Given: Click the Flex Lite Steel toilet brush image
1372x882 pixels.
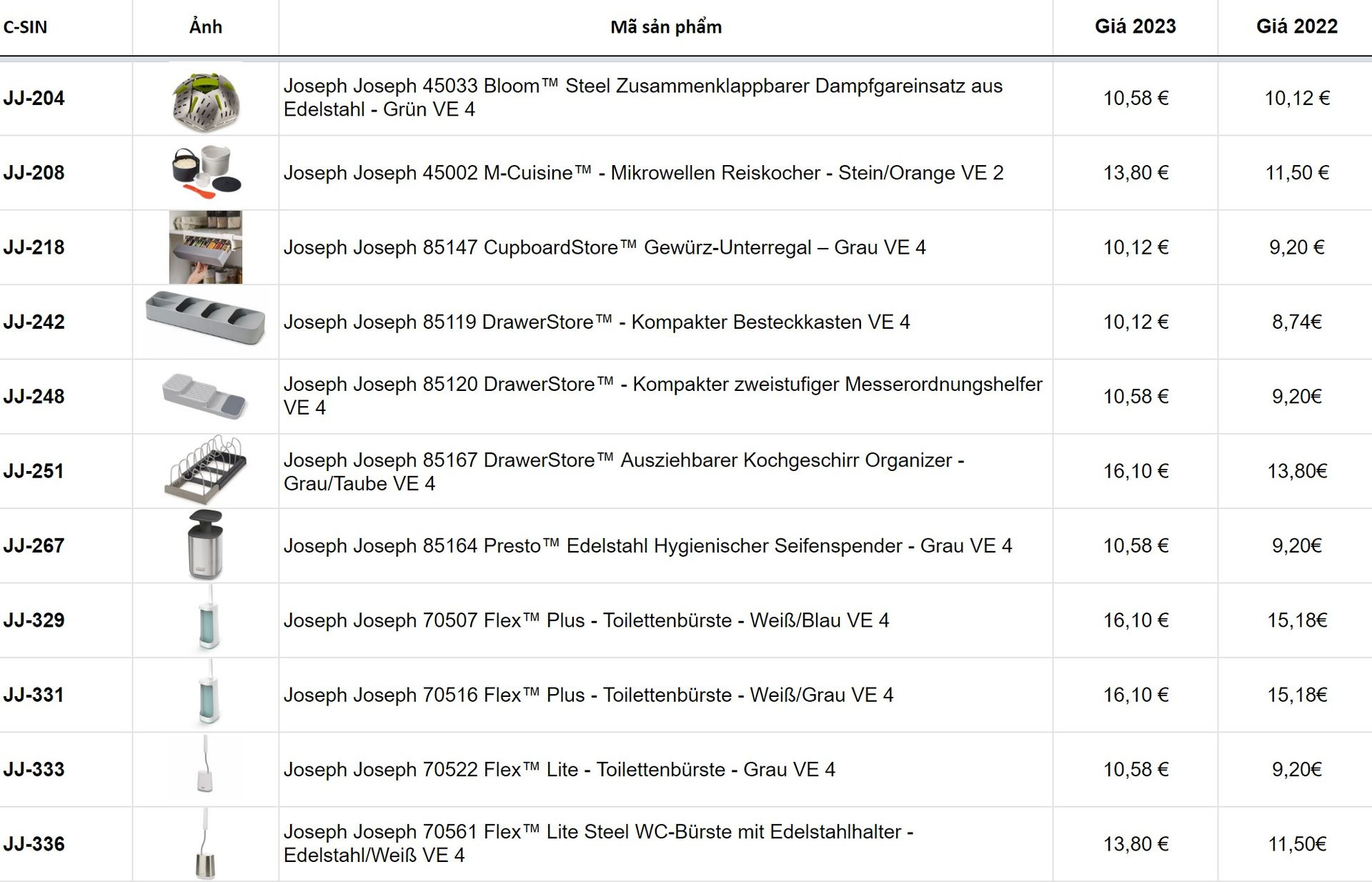Looking at the screenshot, I should click(206, 843).
